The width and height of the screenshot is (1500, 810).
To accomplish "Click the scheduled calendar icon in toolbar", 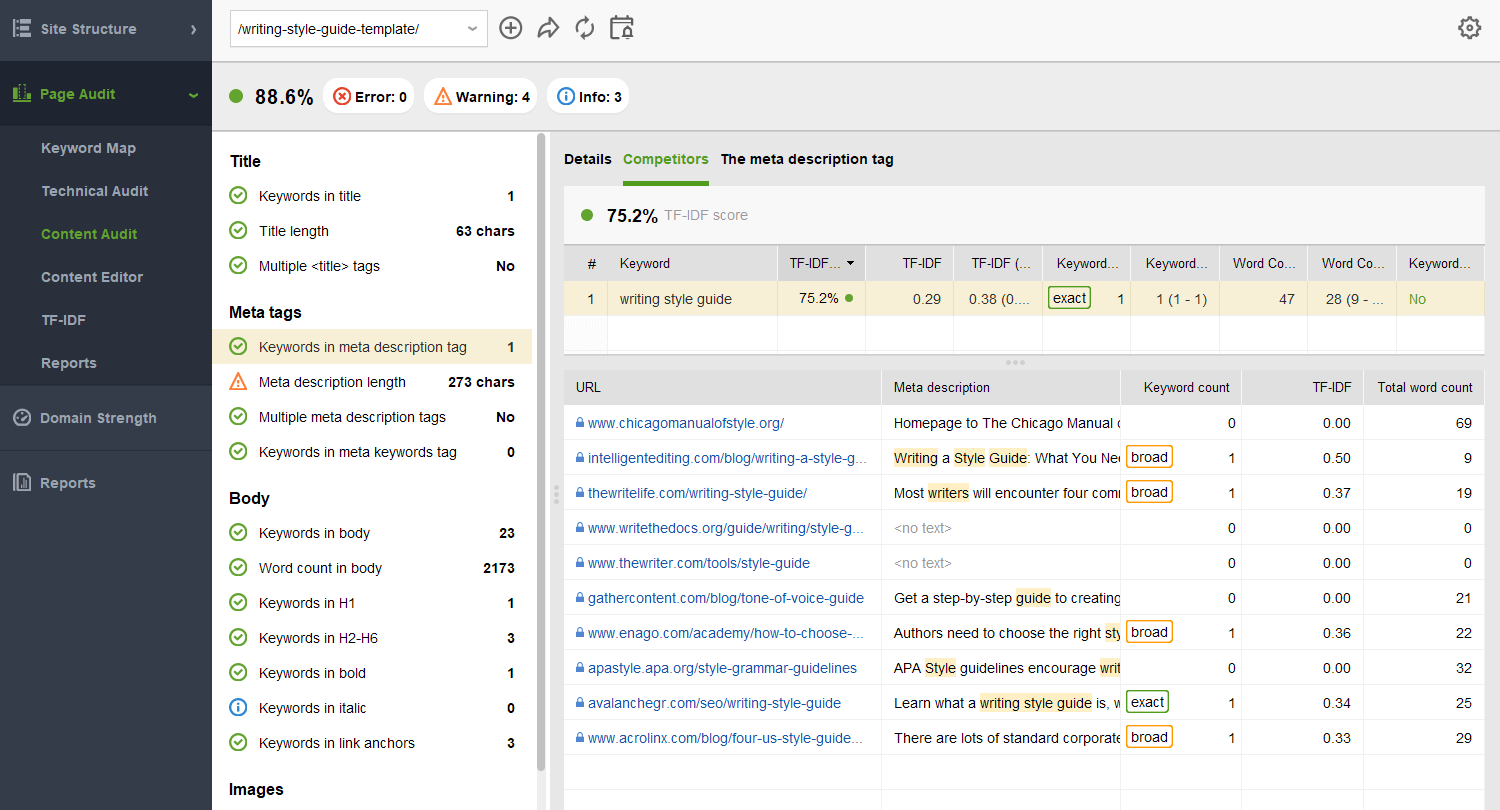I will 622,28.
